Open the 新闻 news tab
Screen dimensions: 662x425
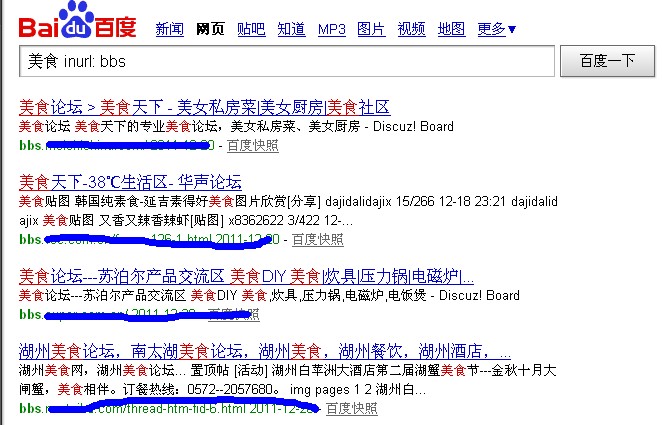(170, 29)
